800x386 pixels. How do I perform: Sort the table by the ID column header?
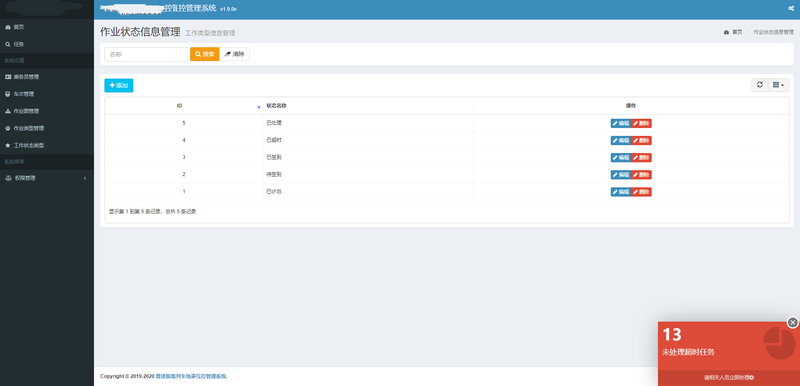coord(184,106)
